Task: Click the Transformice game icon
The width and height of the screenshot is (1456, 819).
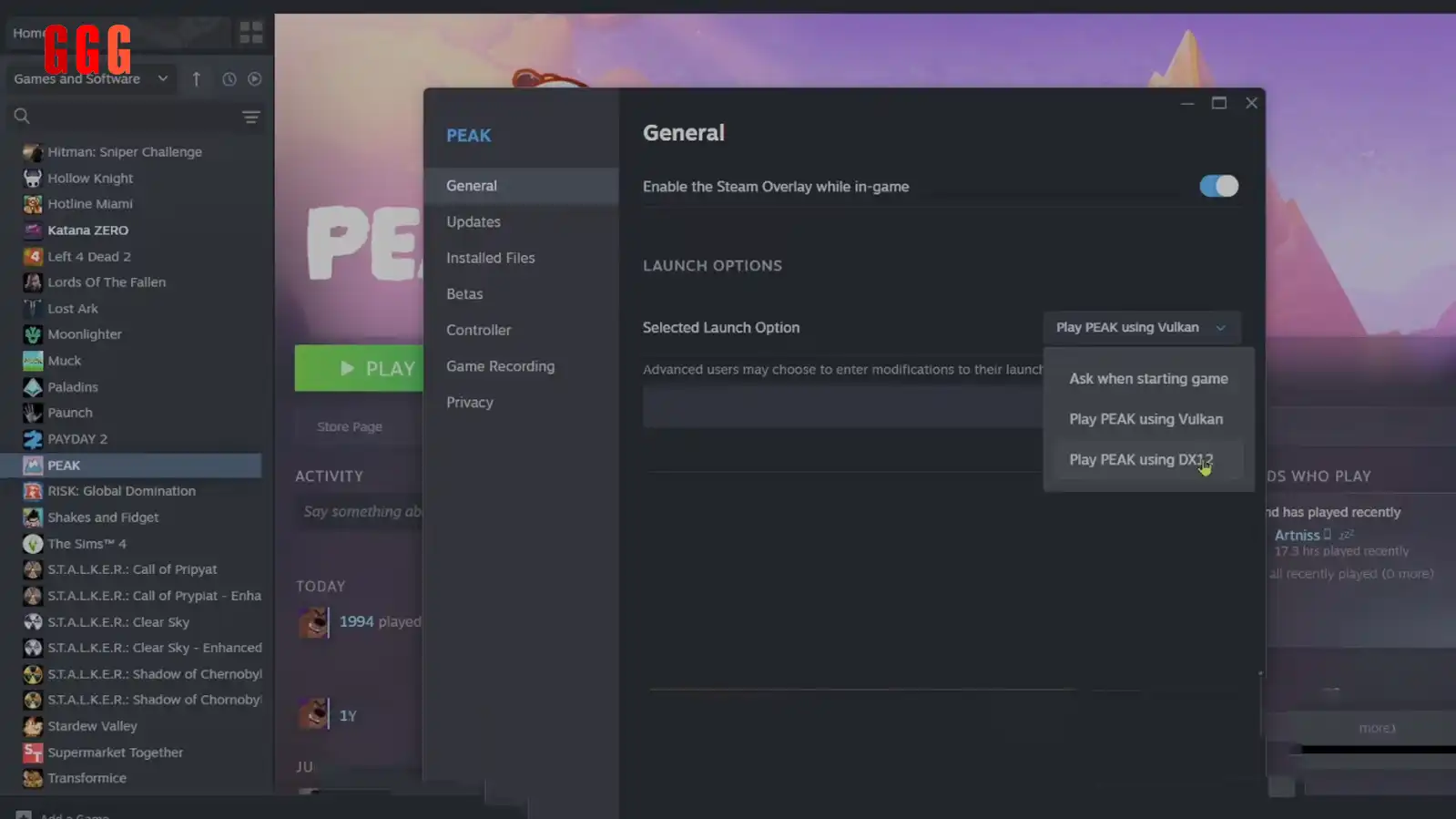Action: [33, 778]
